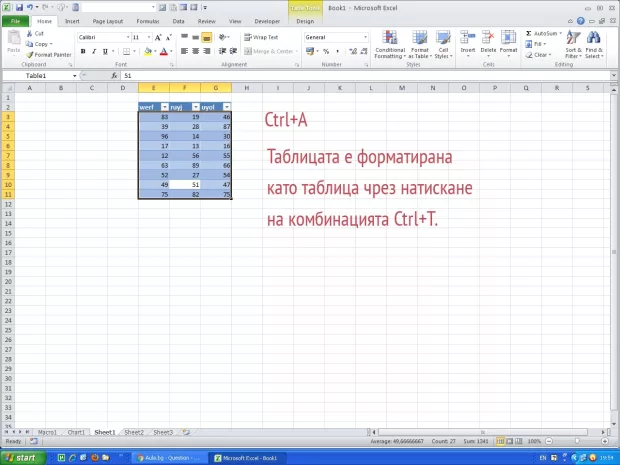Open Format as Table gallery

tap(420, 44)
